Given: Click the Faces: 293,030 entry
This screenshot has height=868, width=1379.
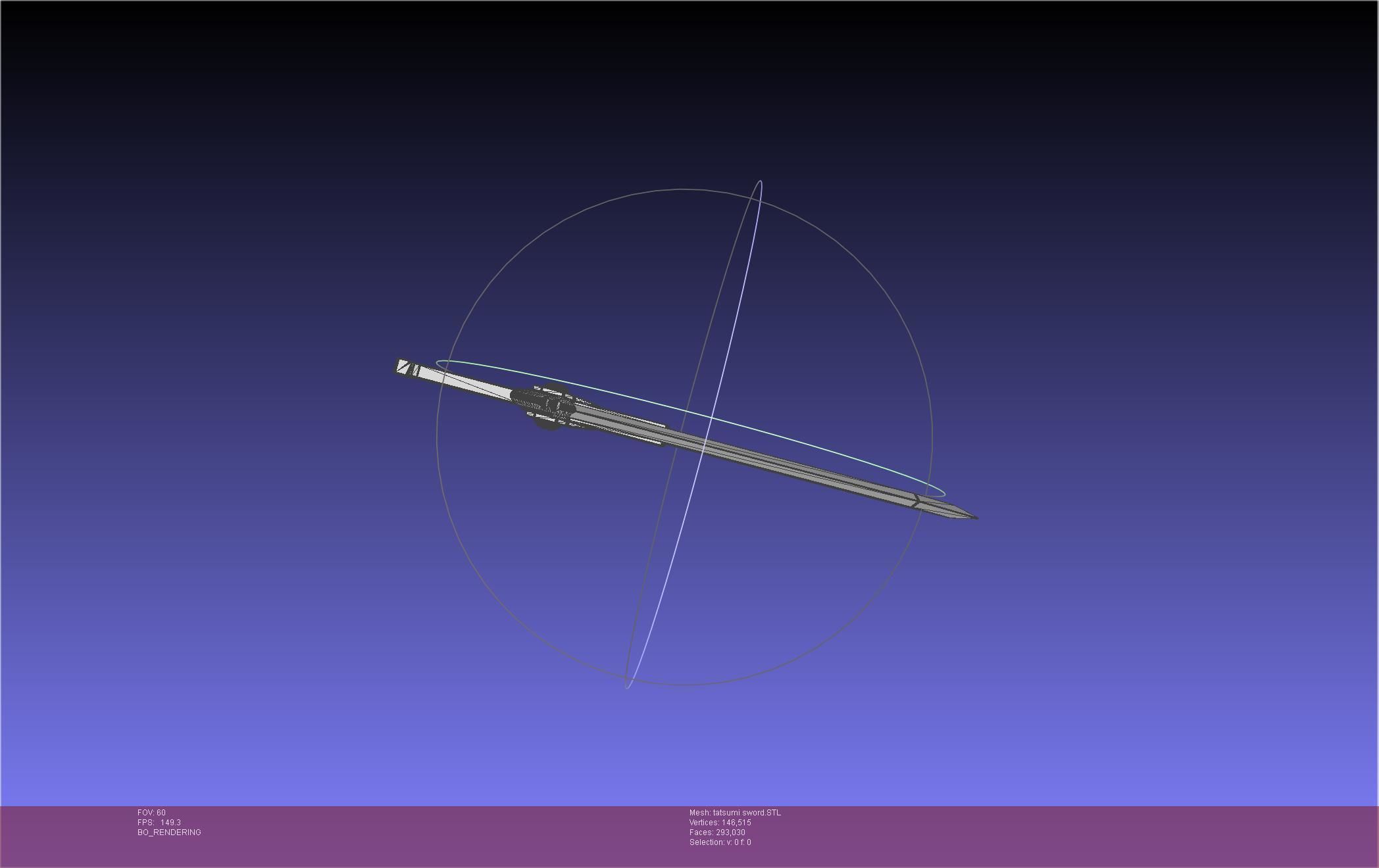Looking at the screenshot, I should [717, 832].
